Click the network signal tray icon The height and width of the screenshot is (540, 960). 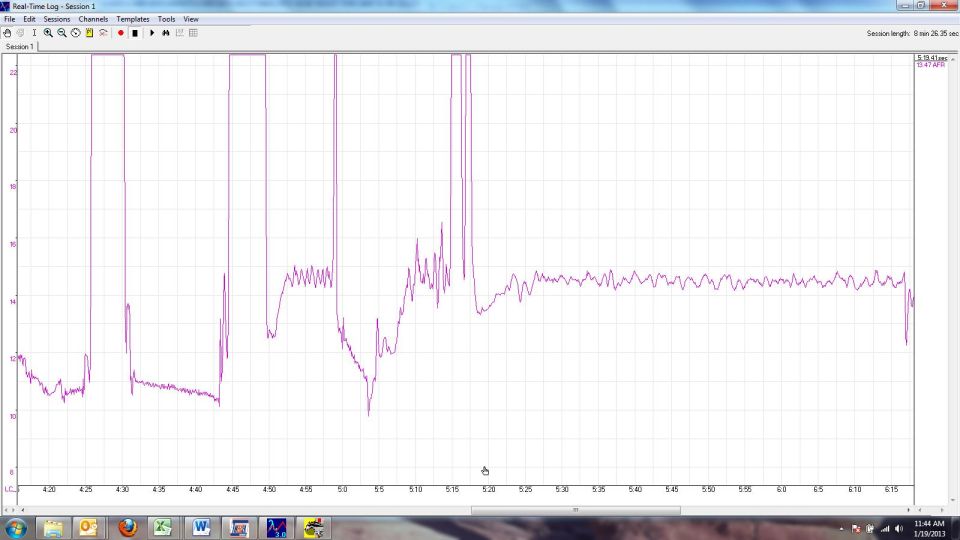(885, 529)
